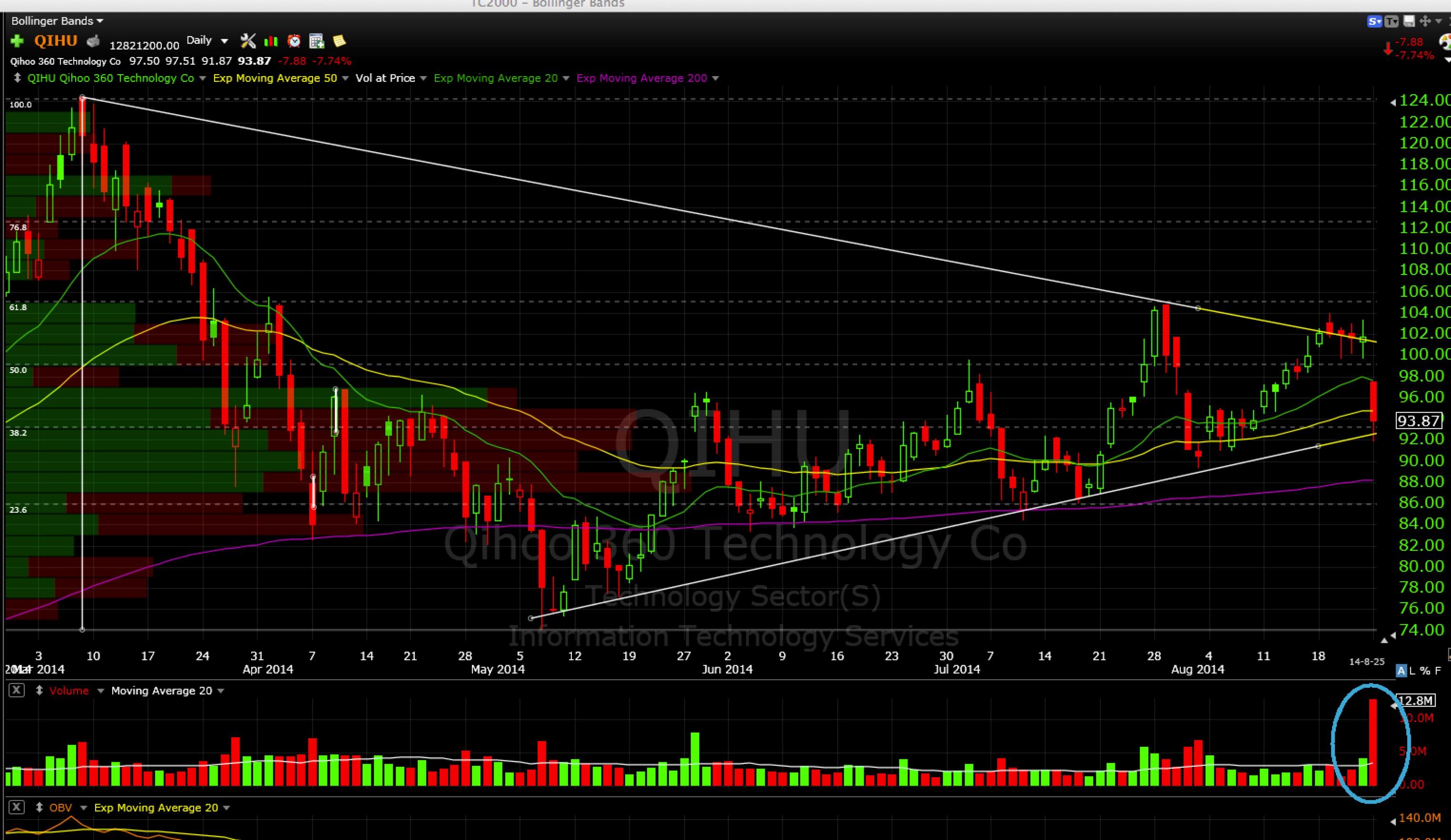Click the tall red volume spike bar
The height and width of the screenshot is (840, 1451).
click(x=1373, y=742)
